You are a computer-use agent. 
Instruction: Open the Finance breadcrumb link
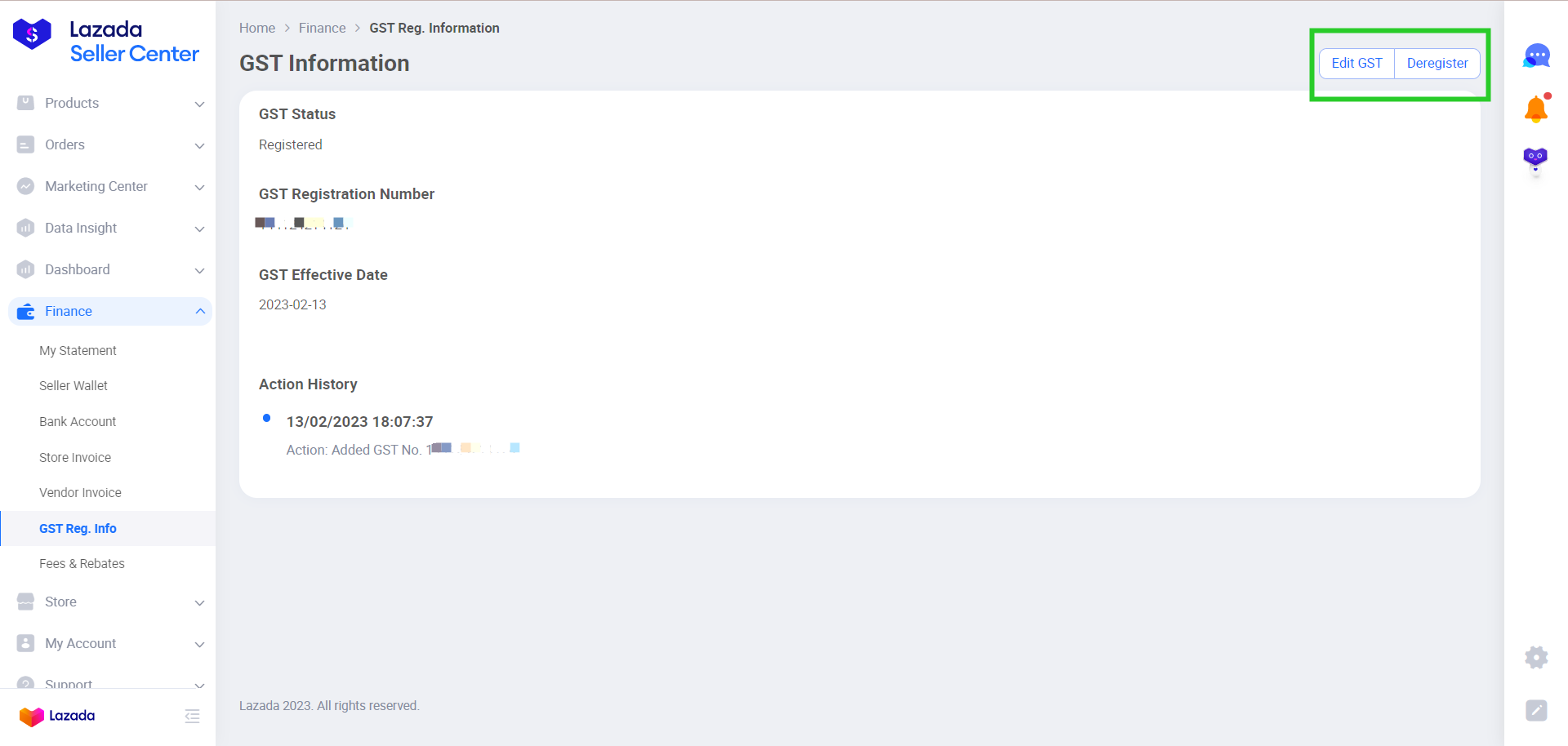(x=323, y=28)
